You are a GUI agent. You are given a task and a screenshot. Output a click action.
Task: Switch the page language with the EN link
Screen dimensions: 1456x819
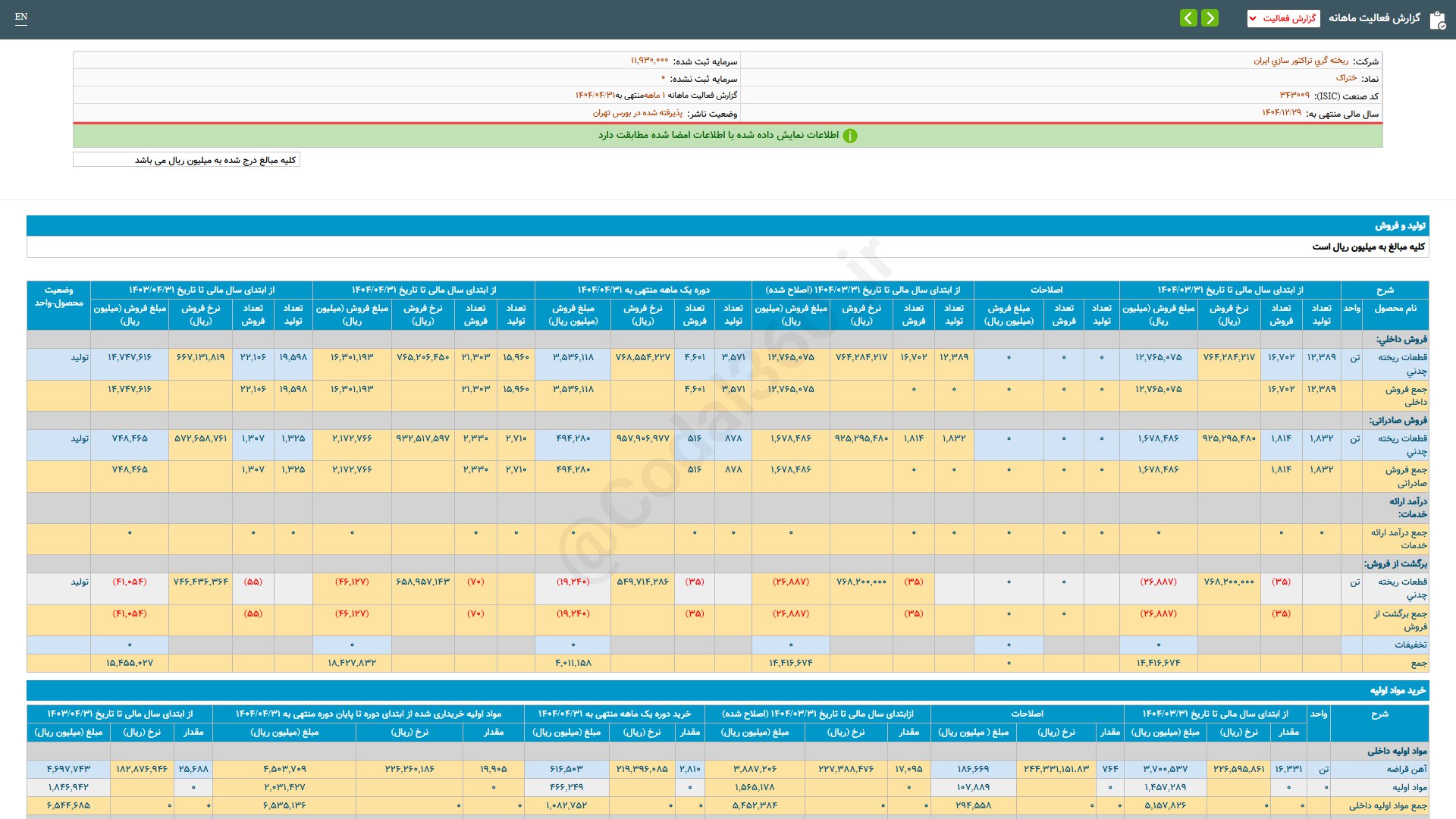[x=21, y=17]
